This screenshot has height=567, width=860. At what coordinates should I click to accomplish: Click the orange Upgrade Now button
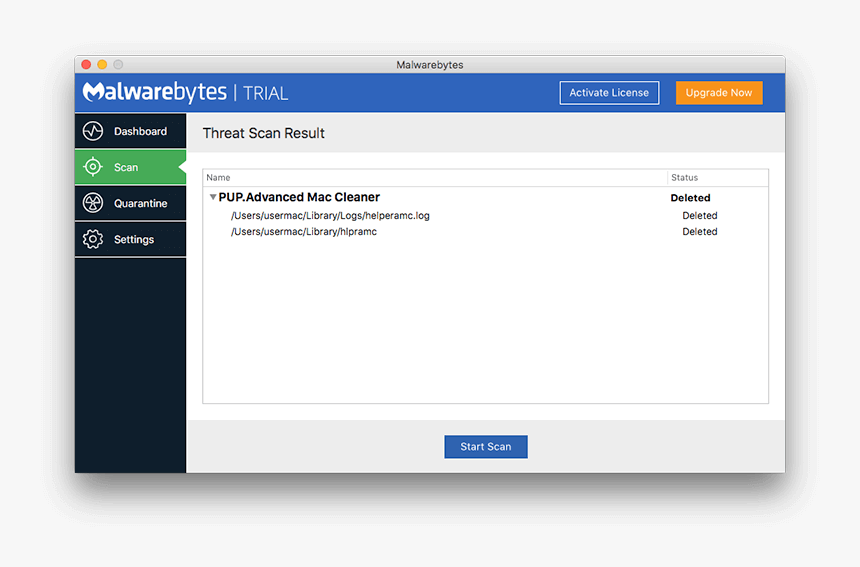coord(718,93)
